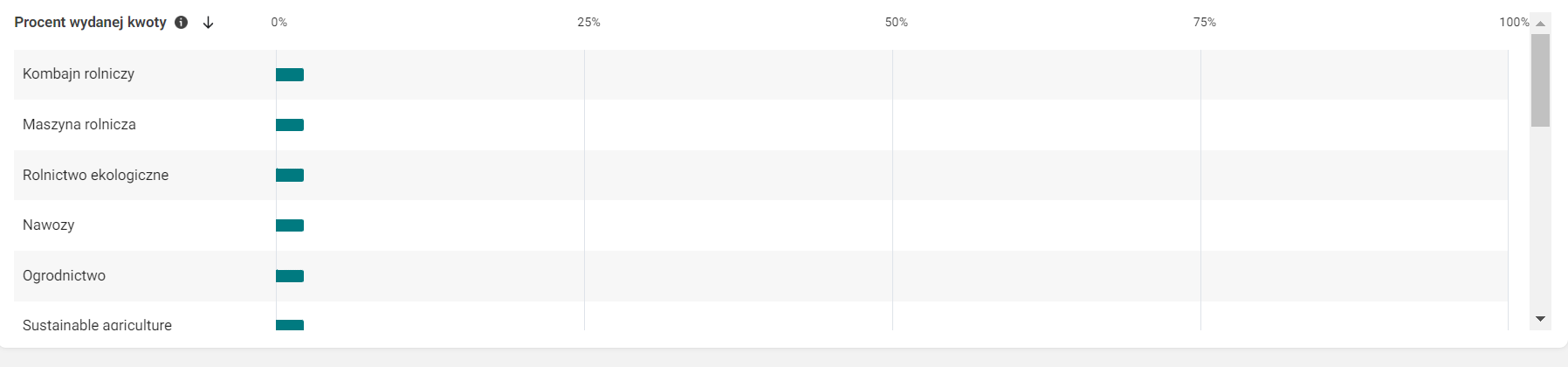This screenshot has width=1568, height=367.
Task: Click the teal bar for Nawozy
Action: [x=290, y=225]
